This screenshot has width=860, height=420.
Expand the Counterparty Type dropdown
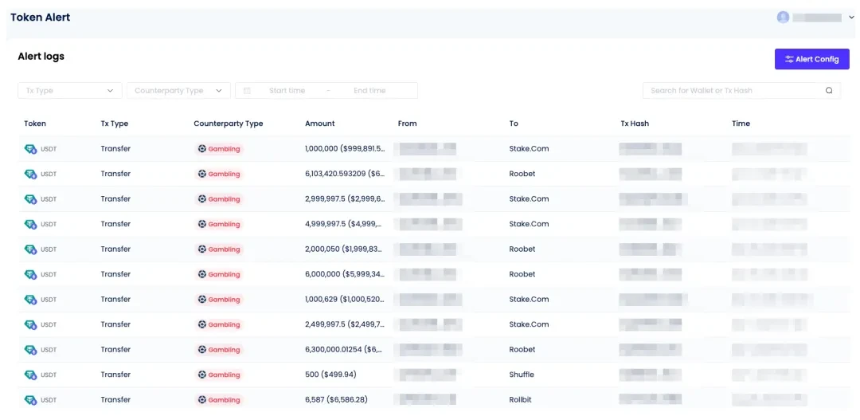point(179,90)
